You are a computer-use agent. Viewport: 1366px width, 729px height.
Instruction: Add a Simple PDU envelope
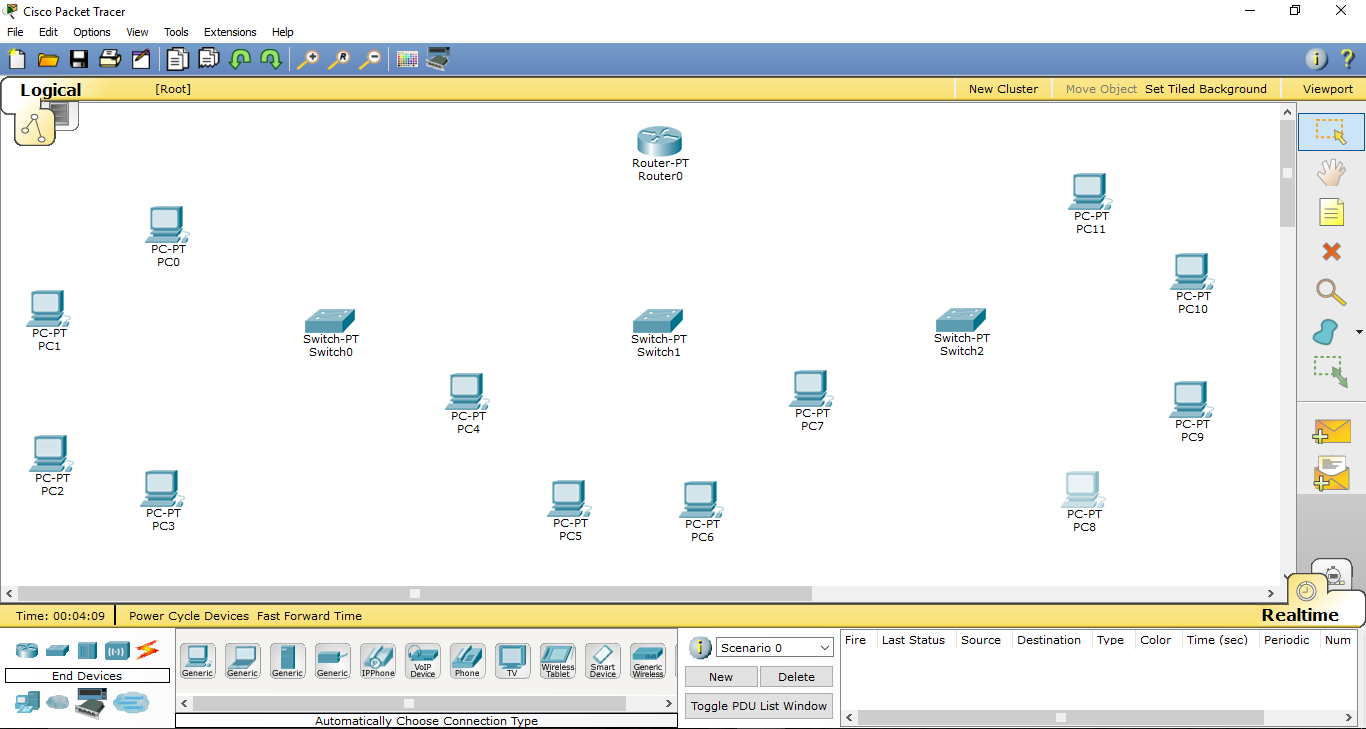tap(1331, 431)
